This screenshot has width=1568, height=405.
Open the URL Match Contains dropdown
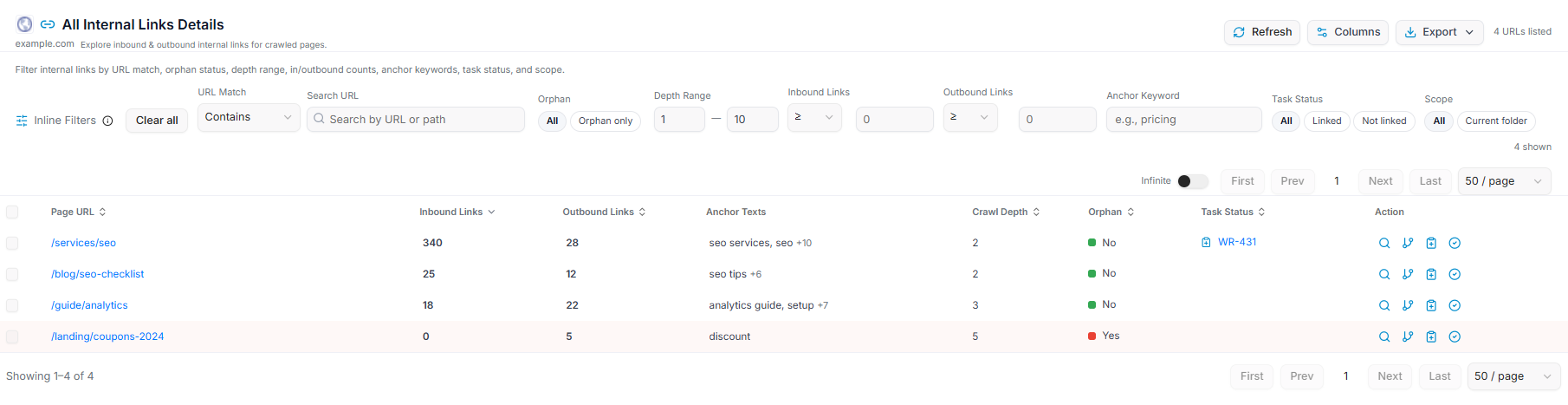[x=249, y=117]
